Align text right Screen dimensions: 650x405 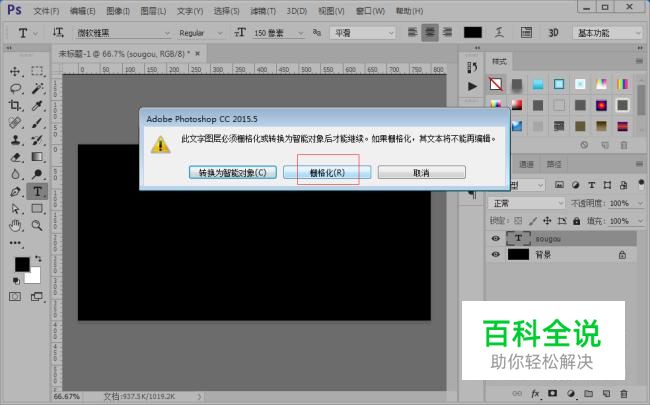(447, 32)
